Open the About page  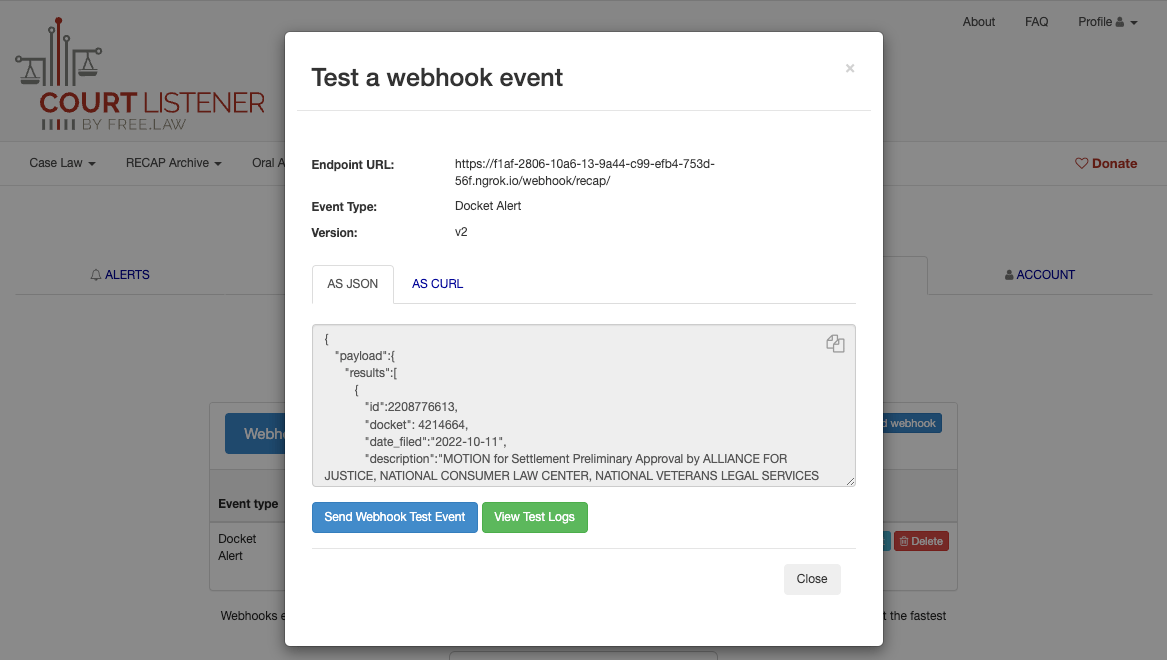[x=978, y=21]
